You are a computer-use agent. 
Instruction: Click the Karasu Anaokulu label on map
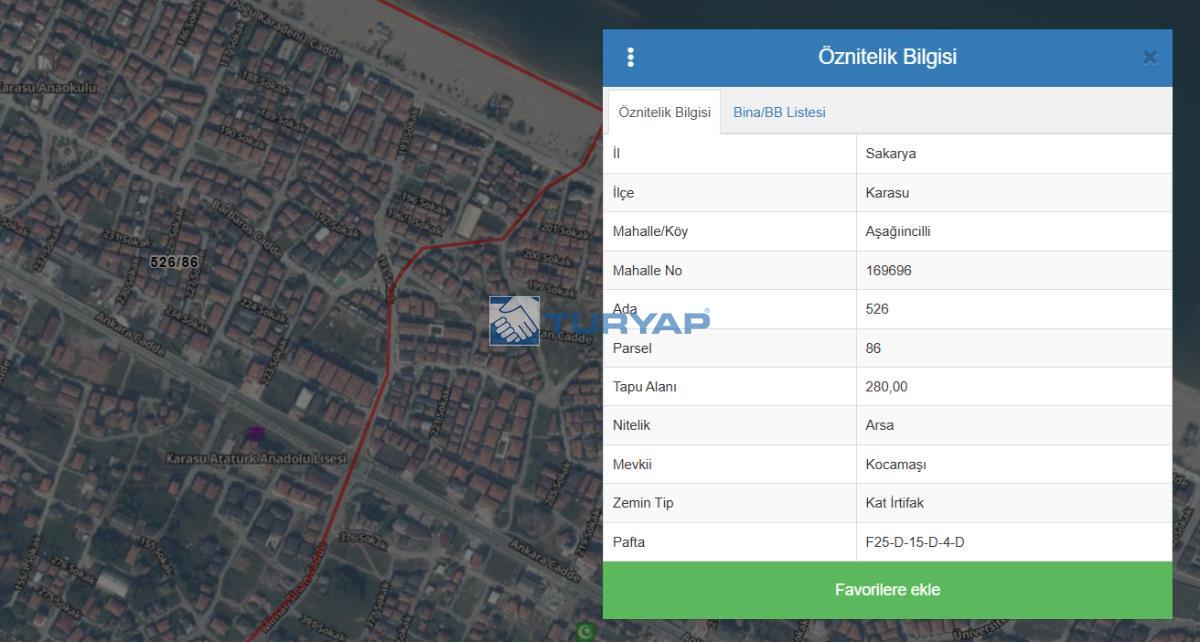48,87
